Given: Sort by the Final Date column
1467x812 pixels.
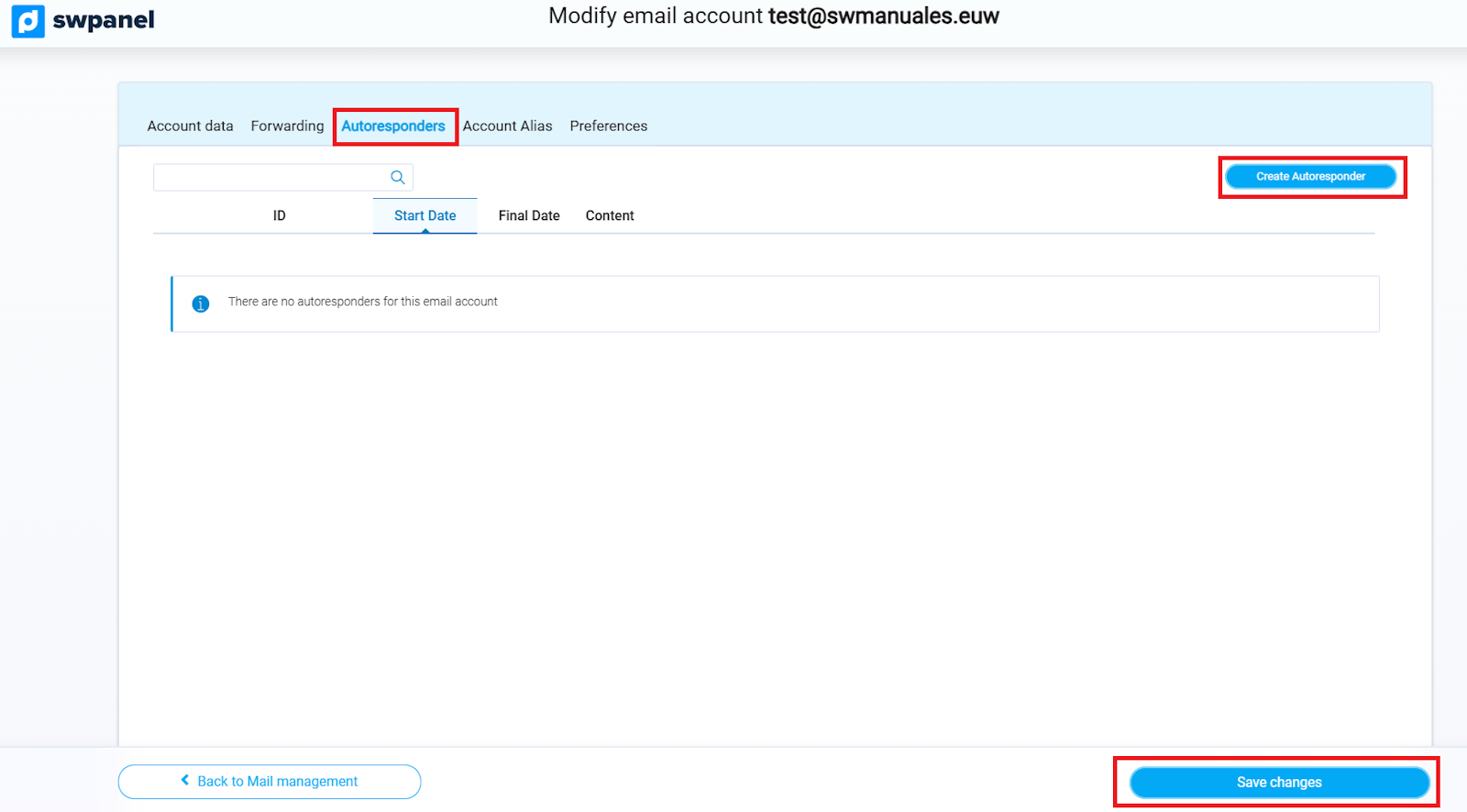Looking at the screenshot, I should click(529, 215).
